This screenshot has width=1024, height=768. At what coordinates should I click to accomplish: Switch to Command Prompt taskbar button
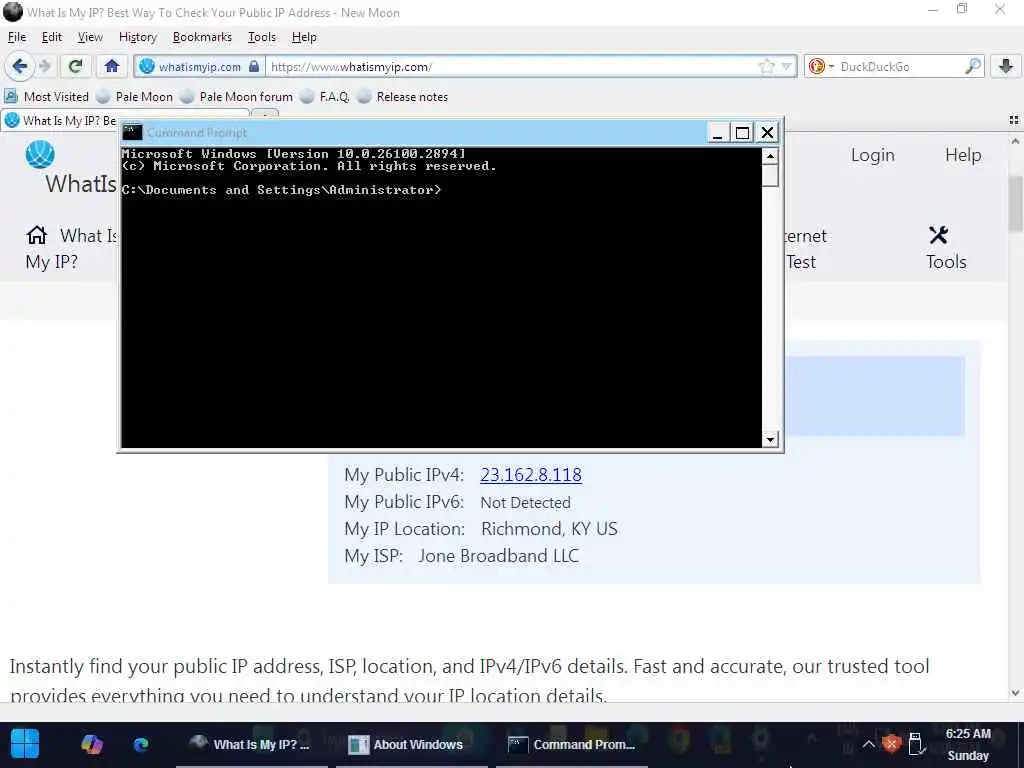[571, 744]
